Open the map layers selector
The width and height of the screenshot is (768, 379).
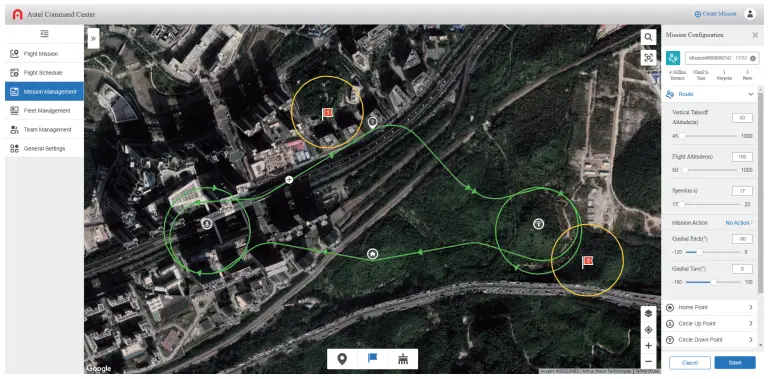[648, 313]
